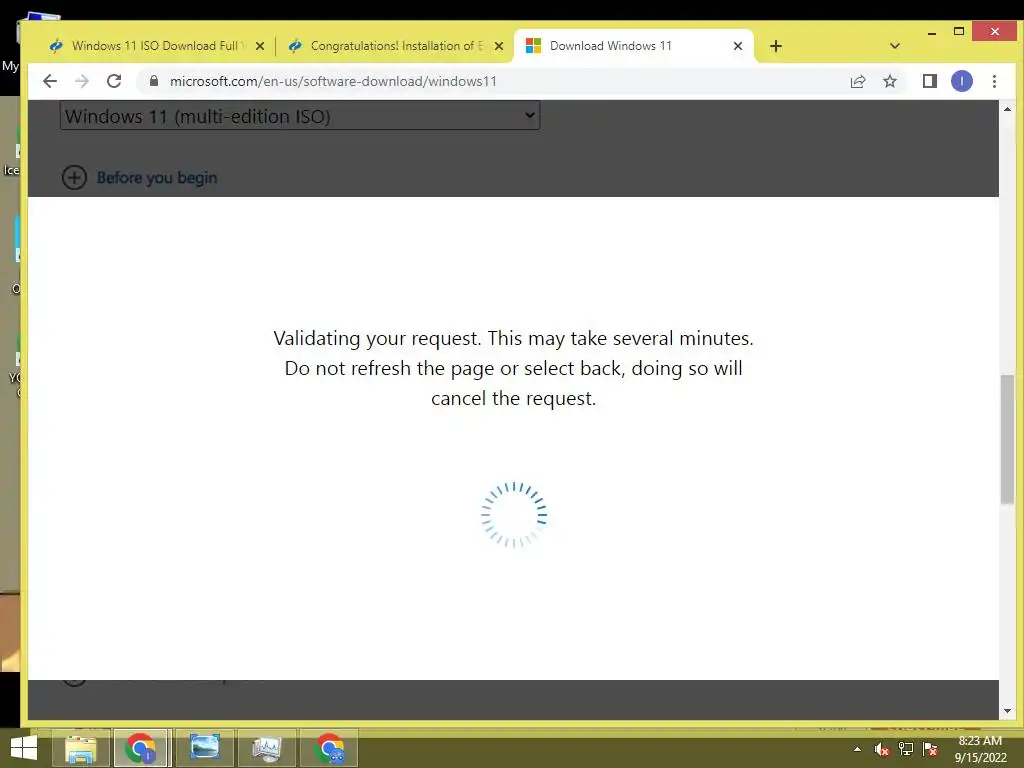Show hidden tray icons arrow
The image size is (1024, 768).
857,749
